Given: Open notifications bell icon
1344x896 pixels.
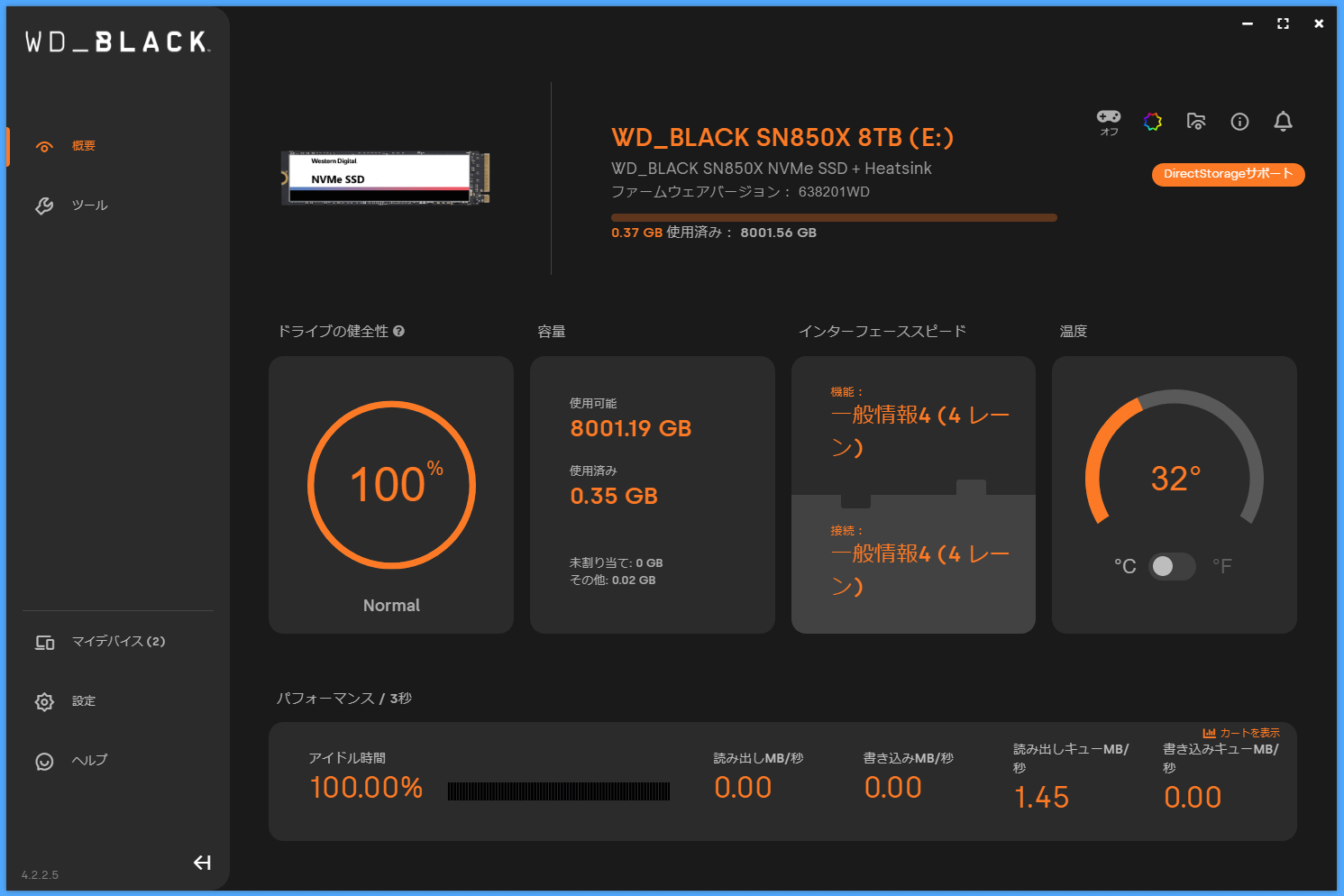Looking at the screenshot, I should [x=1283, y=122].
